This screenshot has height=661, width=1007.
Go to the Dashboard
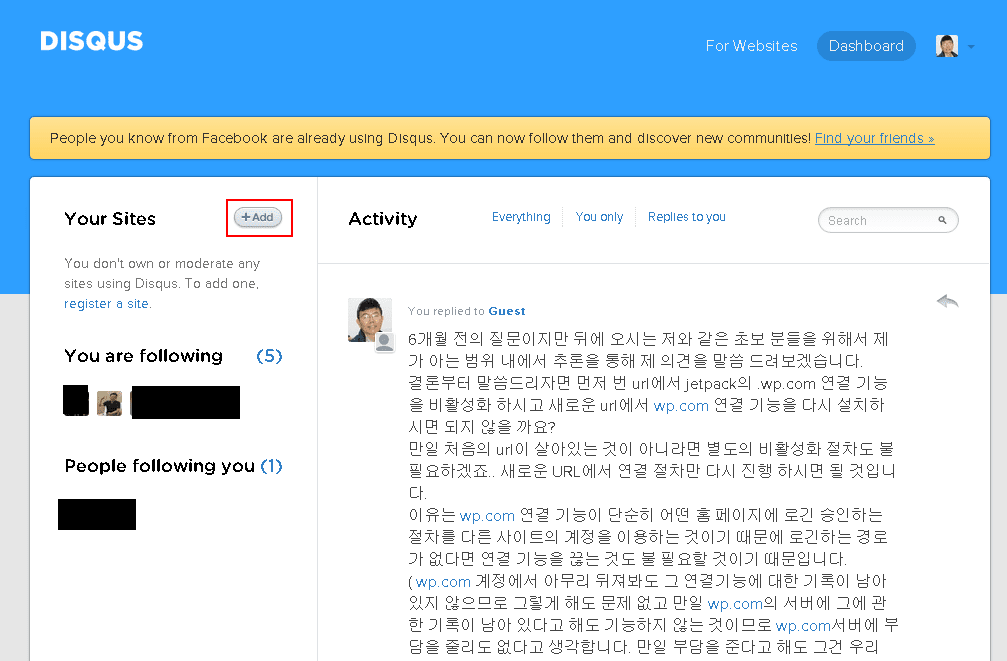tap(866, 46)
